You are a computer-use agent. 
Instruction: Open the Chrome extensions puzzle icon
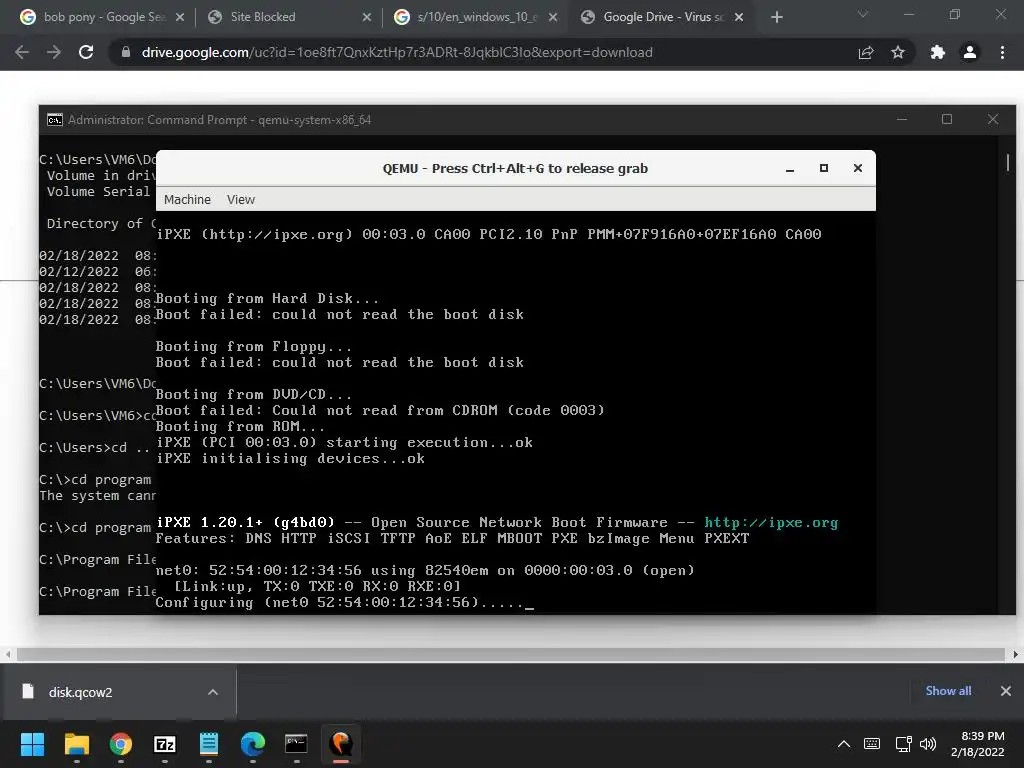pyautogui.click(x=938, y=52)
